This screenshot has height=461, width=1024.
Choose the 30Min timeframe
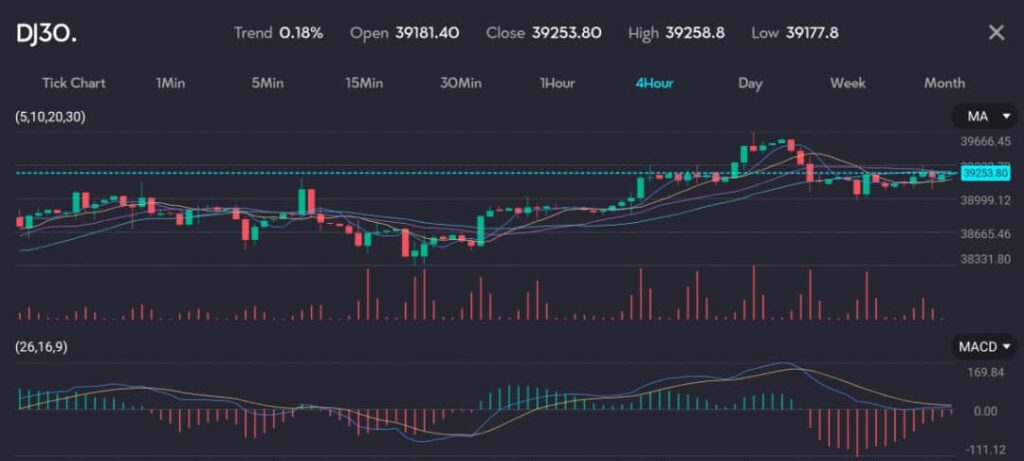click(x=460, y=83)
